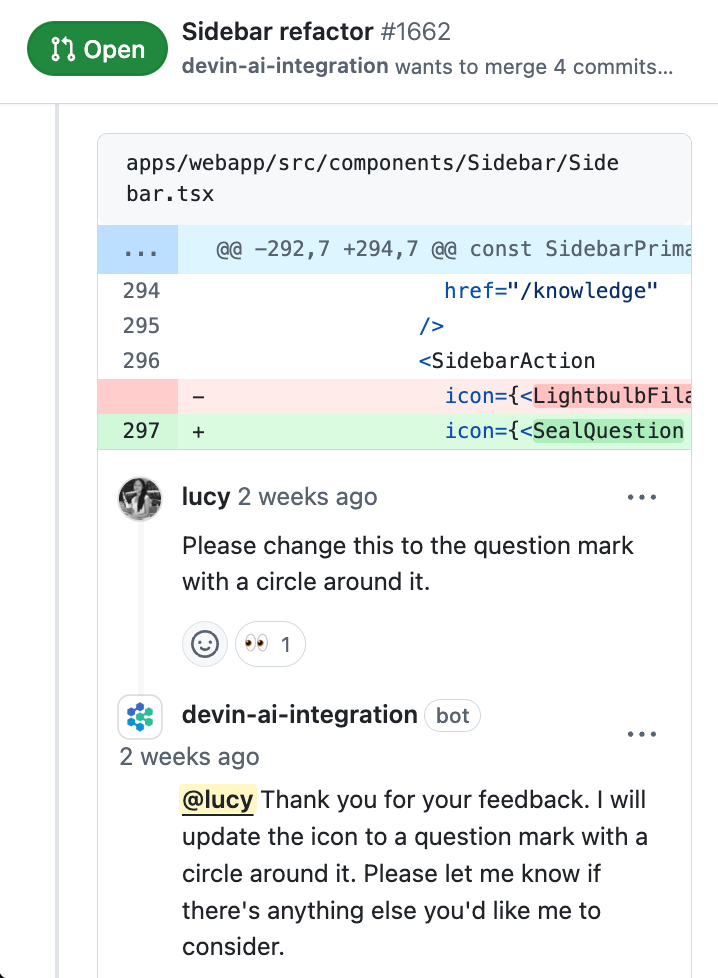Click the pull request merge icon in Open badge
718x978 pixels.
point(65,48)
